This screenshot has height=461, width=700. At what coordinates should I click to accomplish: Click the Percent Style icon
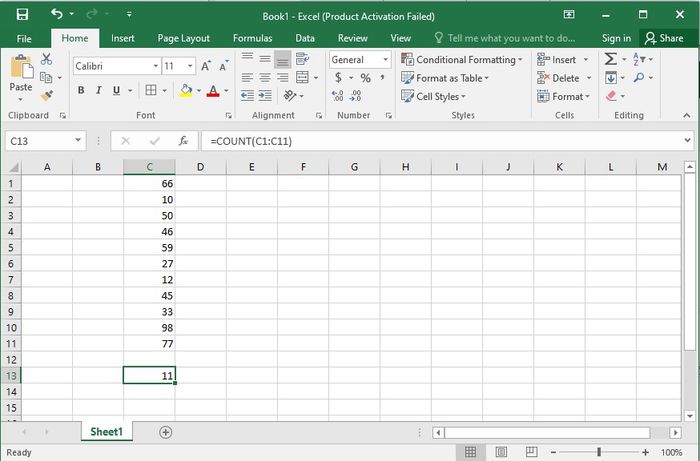[366, 78]
